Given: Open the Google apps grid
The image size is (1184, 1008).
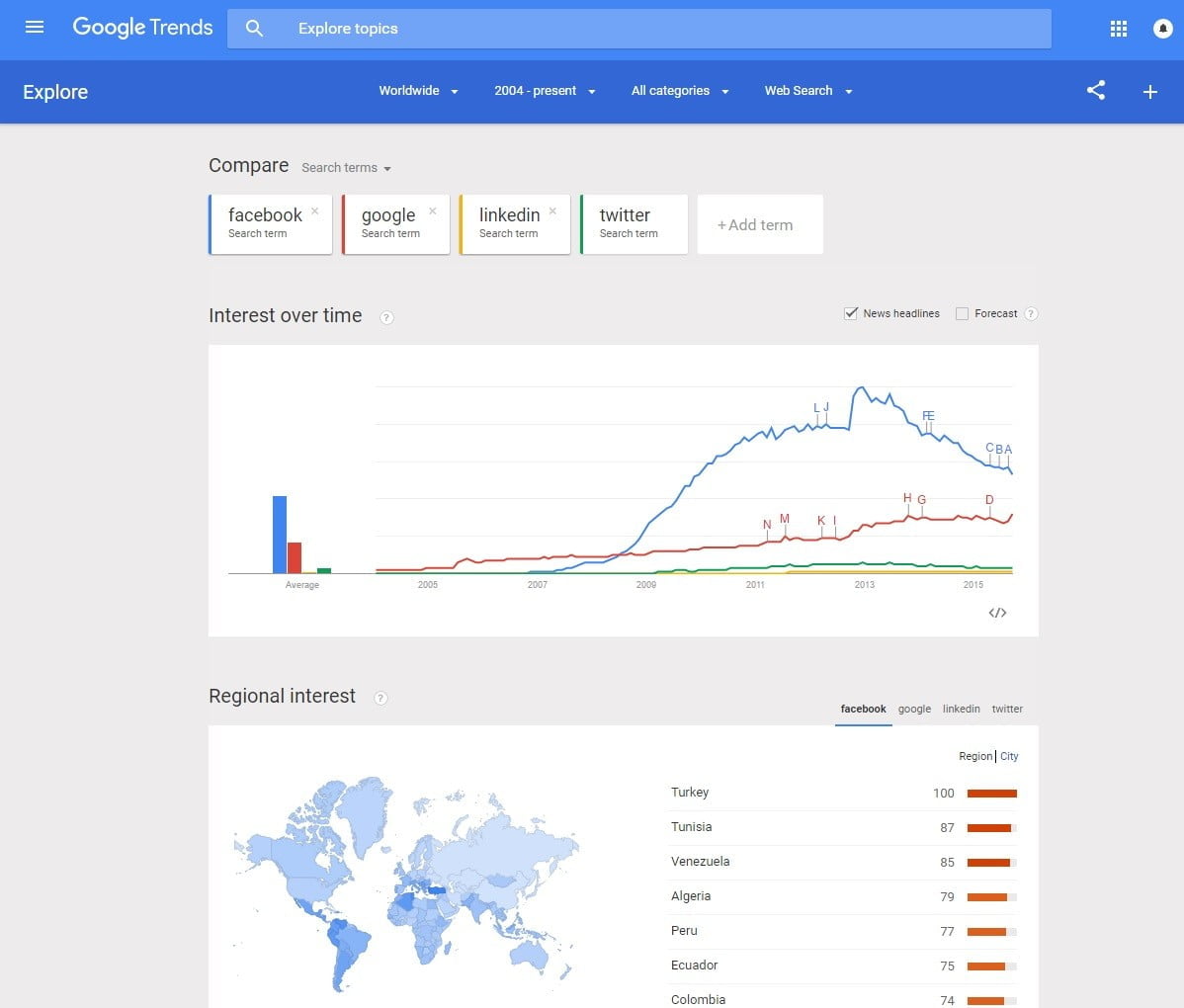Looking at the screenshot, I should (1119, 29).
